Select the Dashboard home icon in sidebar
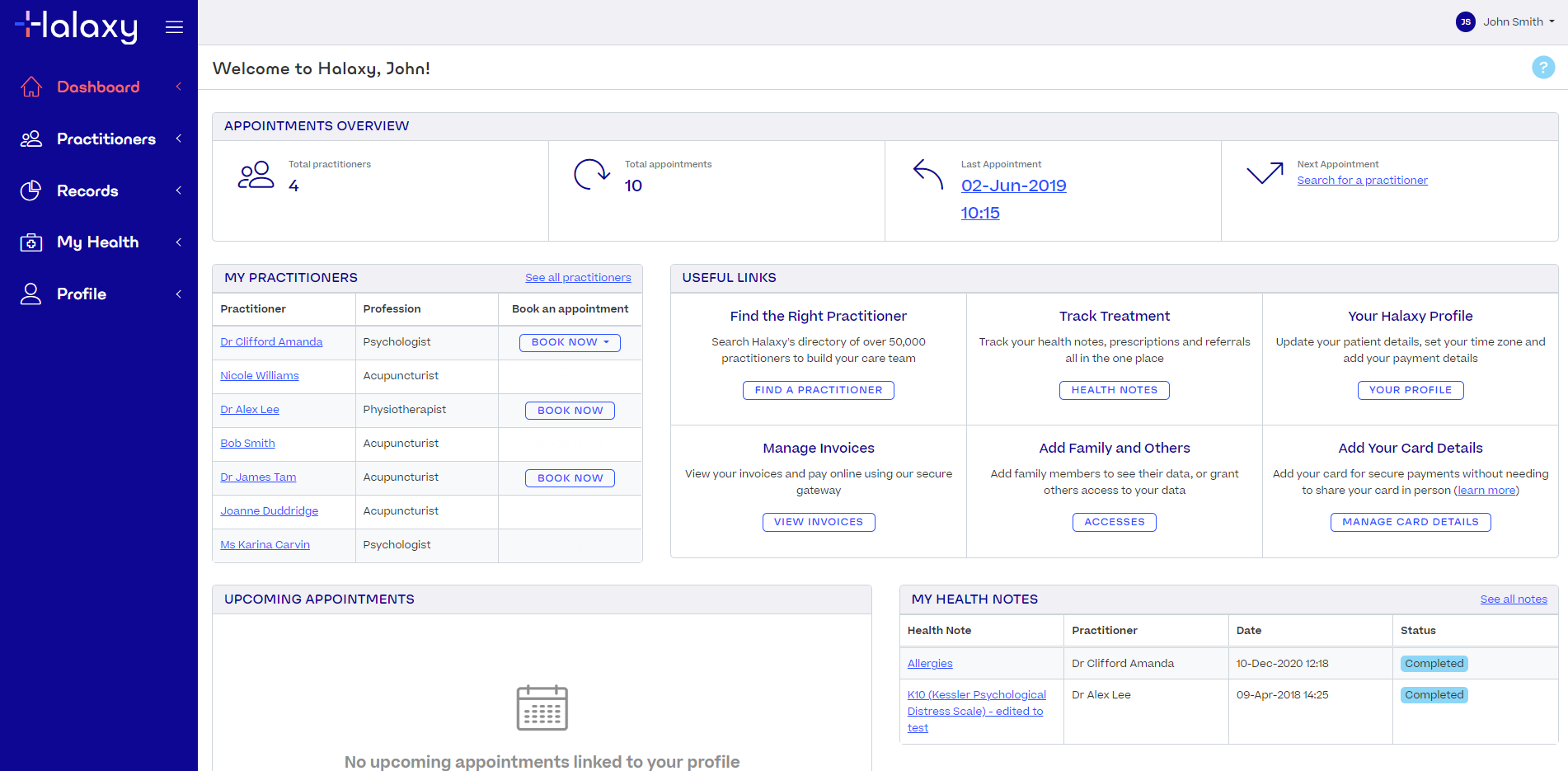Image resolution: width=1568 pixels, height=771 pixels. (31, 86)
